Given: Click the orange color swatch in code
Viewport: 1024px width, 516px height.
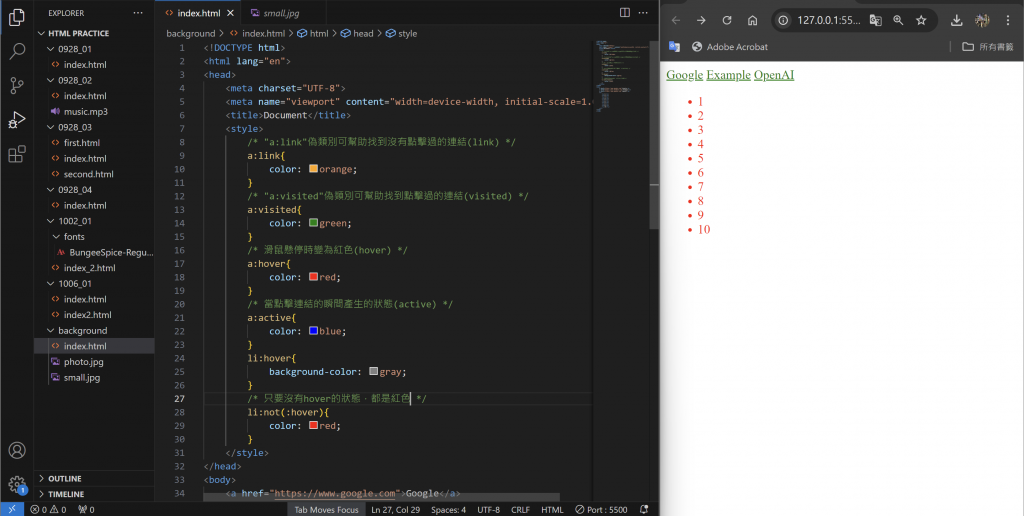Looking at the screenshot, I should point(313,169).
